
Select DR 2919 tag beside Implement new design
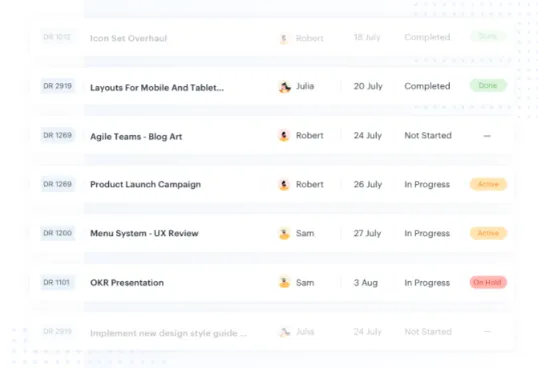pos(58,331)
